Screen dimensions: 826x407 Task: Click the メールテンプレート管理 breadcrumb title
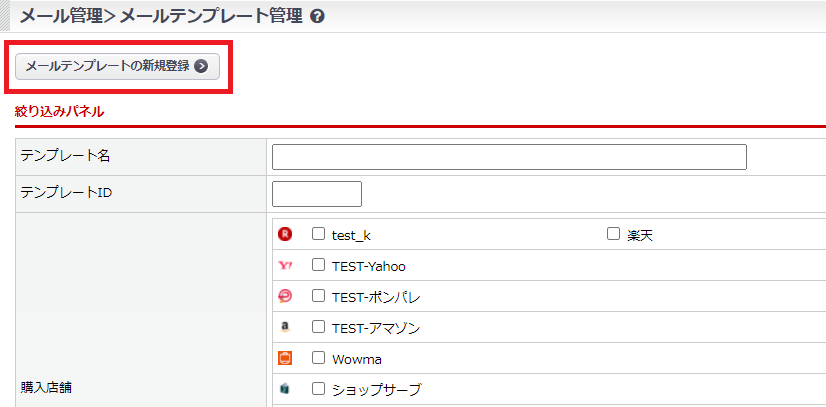[210, 16]
